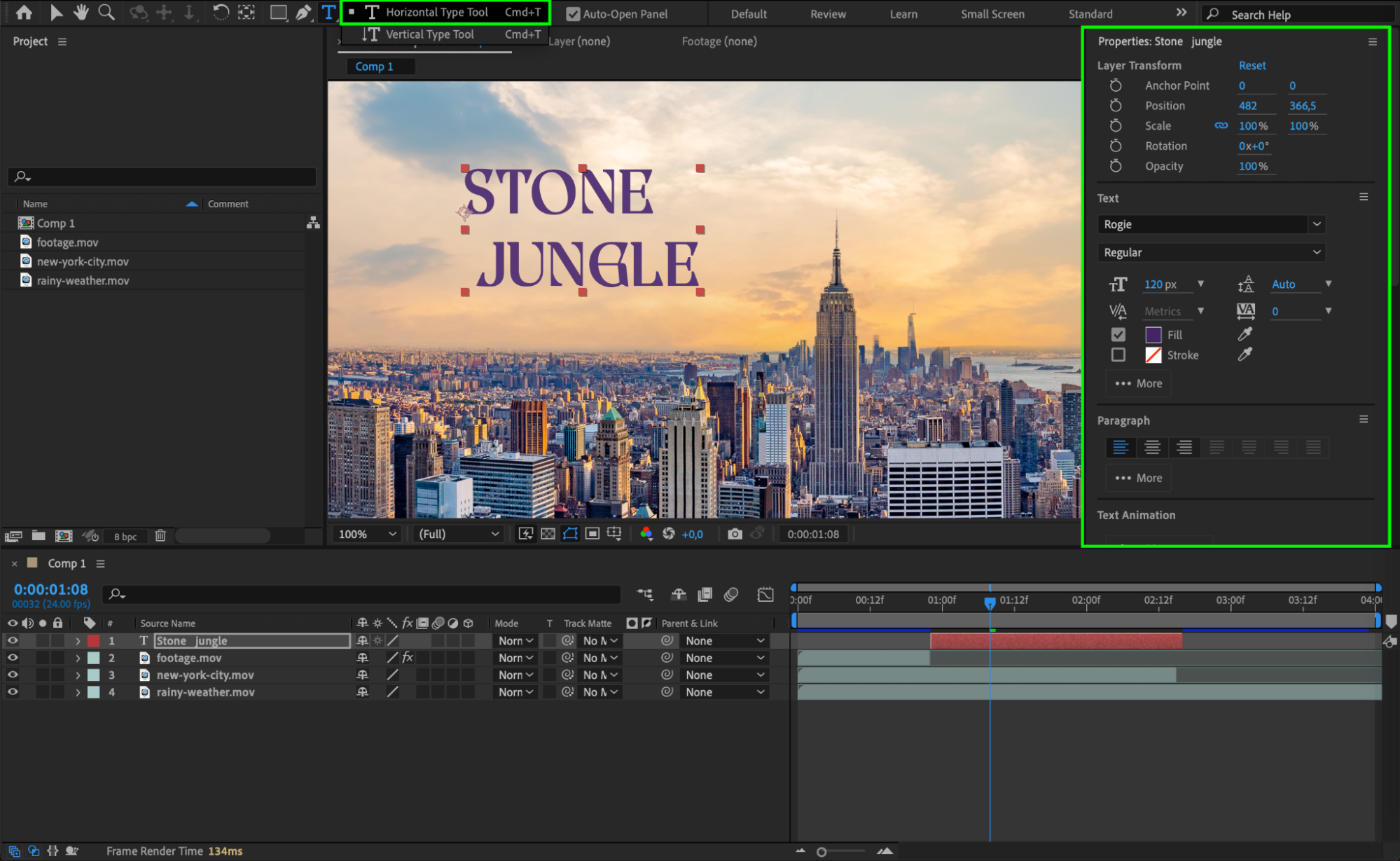Viewport: 1400px width, 861px height.
Task: Open the purple Fill color swatch
Action: [1153, 335]
